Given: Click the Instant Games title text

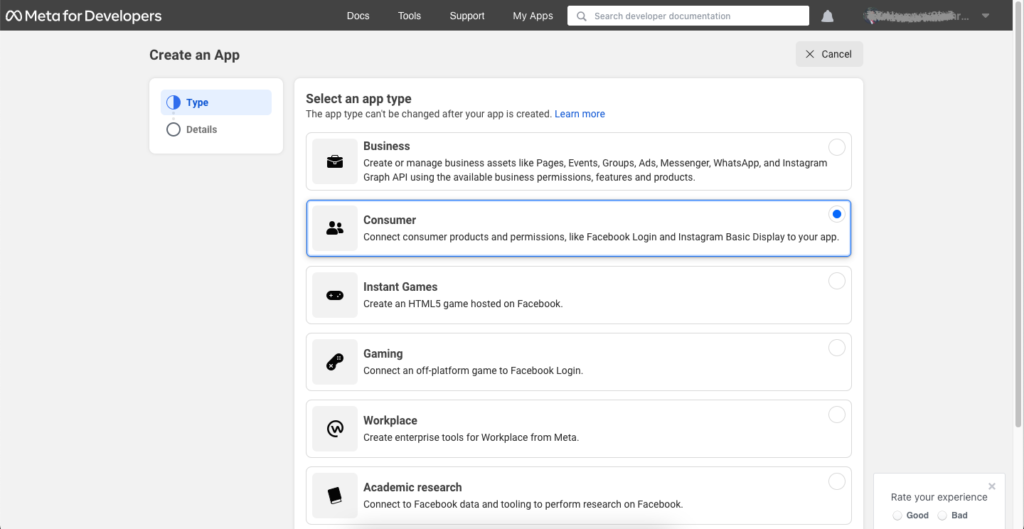Looking at the screenshot, I should (400, 287).
